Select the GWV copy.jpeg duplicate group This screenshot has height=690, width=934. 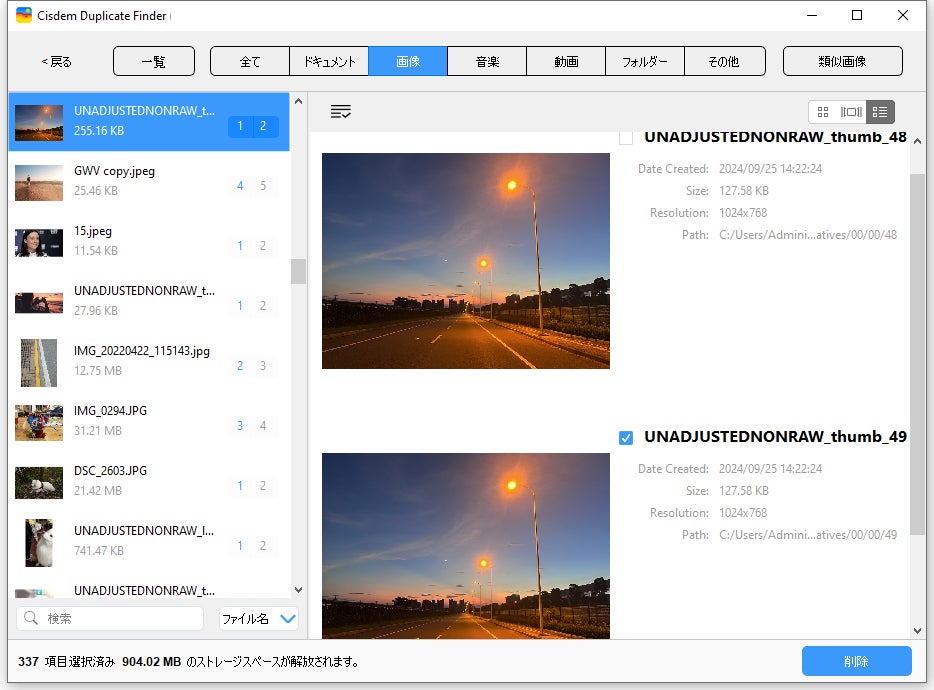(x=148, y=181)
